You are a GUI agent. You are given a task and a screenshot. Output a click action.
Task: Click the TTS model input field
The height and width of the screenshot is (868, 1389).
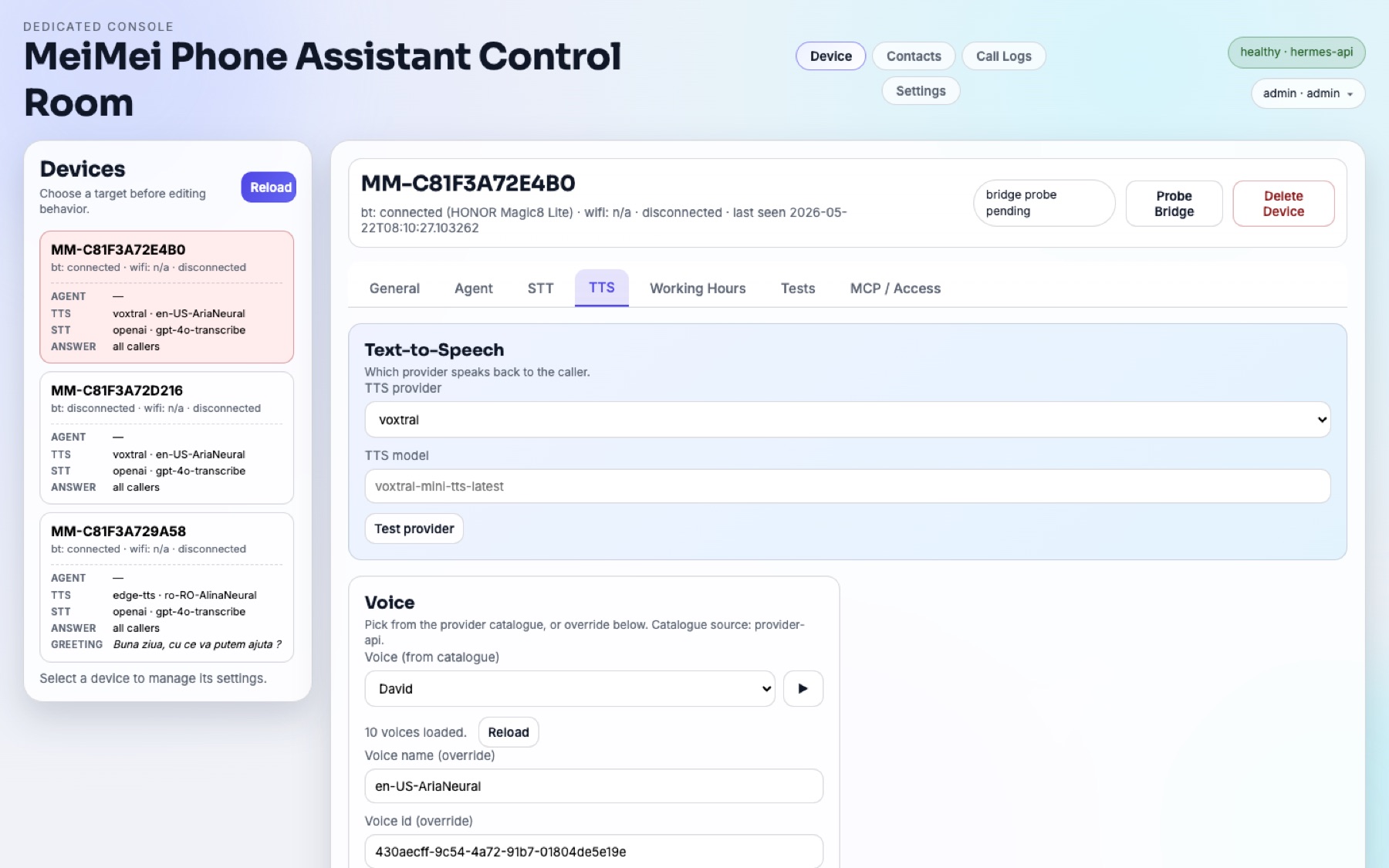point(847,486)
